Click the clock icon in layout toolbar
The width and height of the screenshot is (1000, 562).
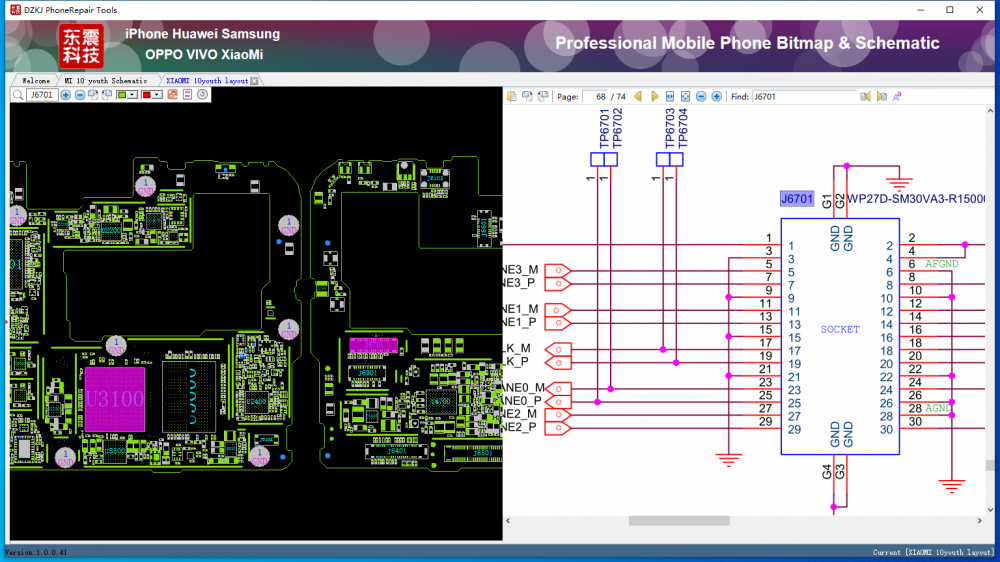point(202,95)
